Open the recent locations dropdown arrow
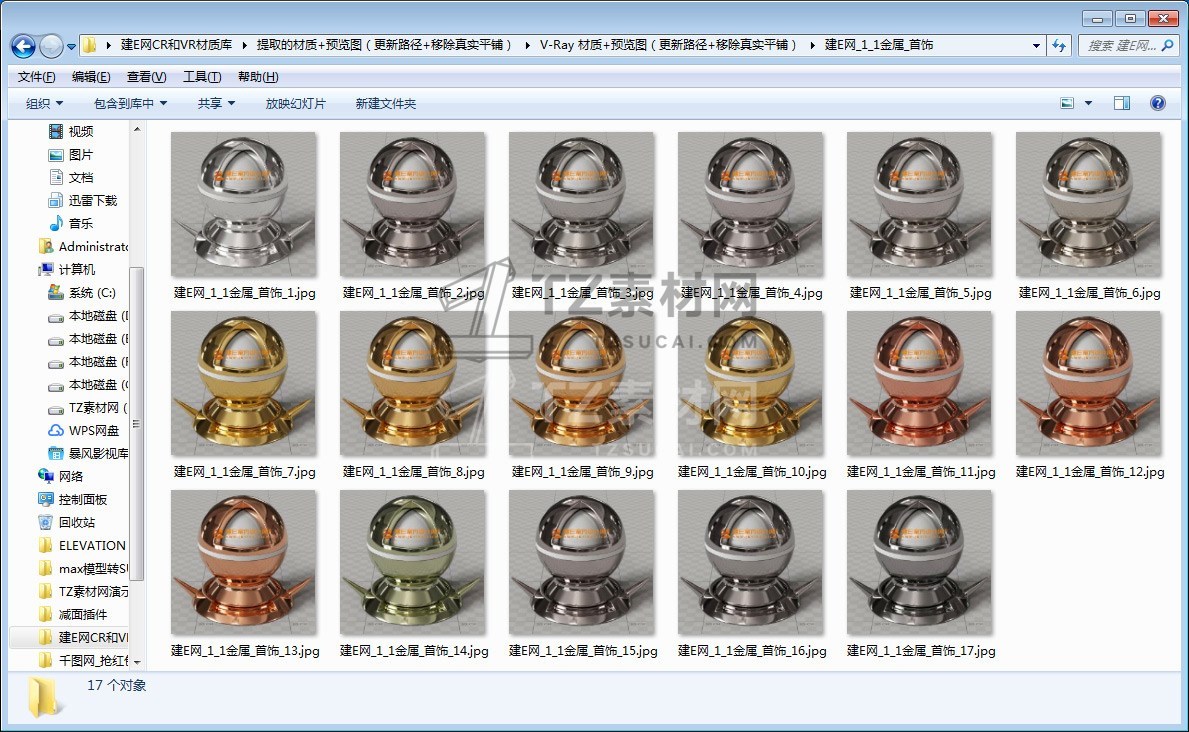Image resolution: width=1189 pixels, height=732 pixels. (x=71, y=46)
